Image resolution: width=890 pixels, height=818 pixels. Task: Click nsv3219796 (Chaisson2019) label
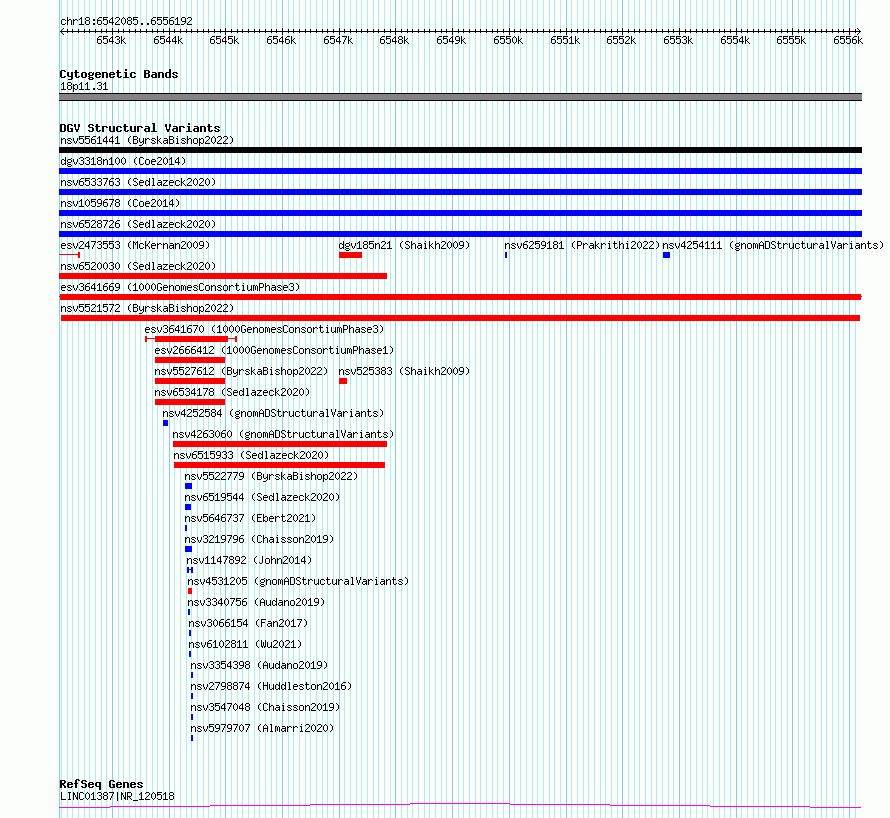[259, 539]
